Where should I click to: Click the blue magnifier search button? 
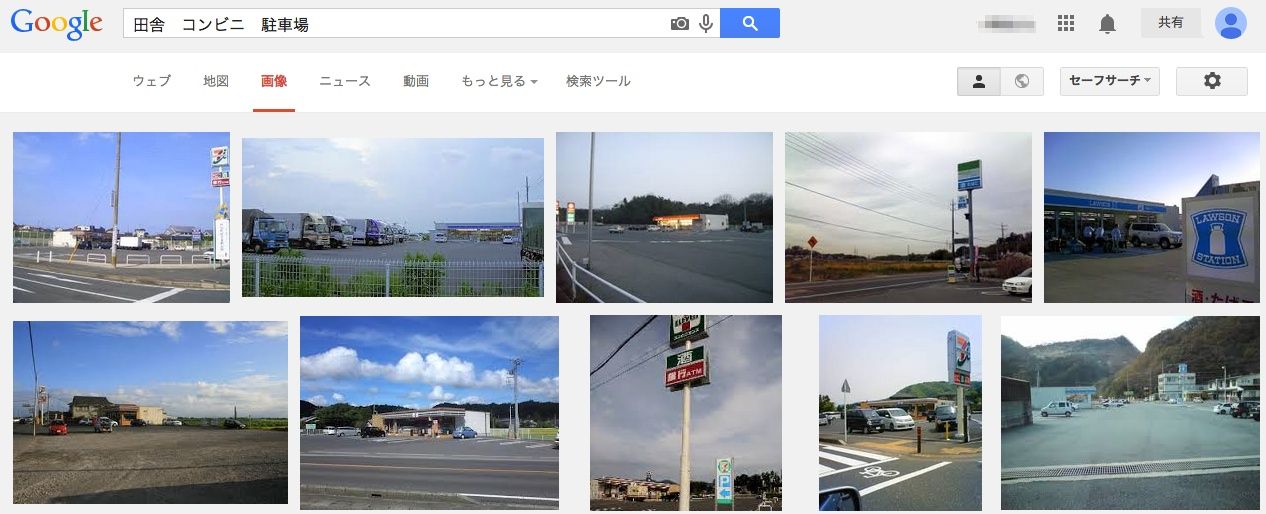(750, 23)
